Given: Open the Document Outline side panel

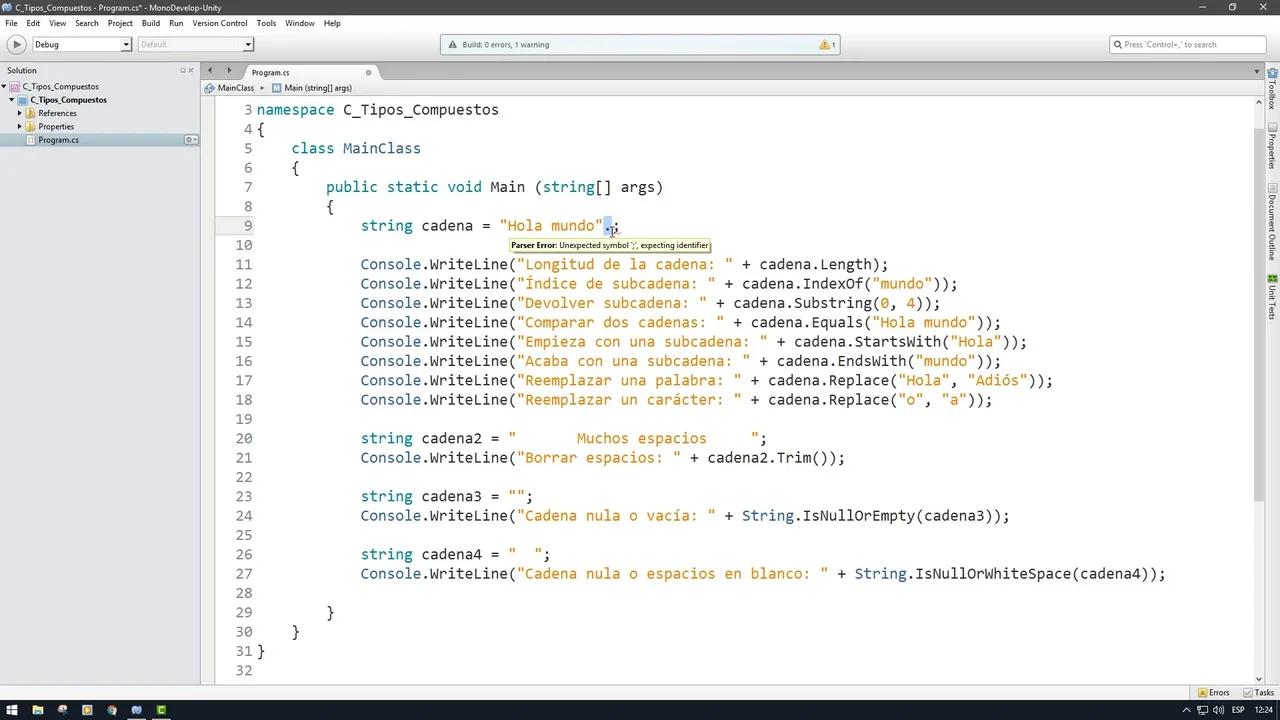Looking at the screenshot, I should pos(1272,227).
